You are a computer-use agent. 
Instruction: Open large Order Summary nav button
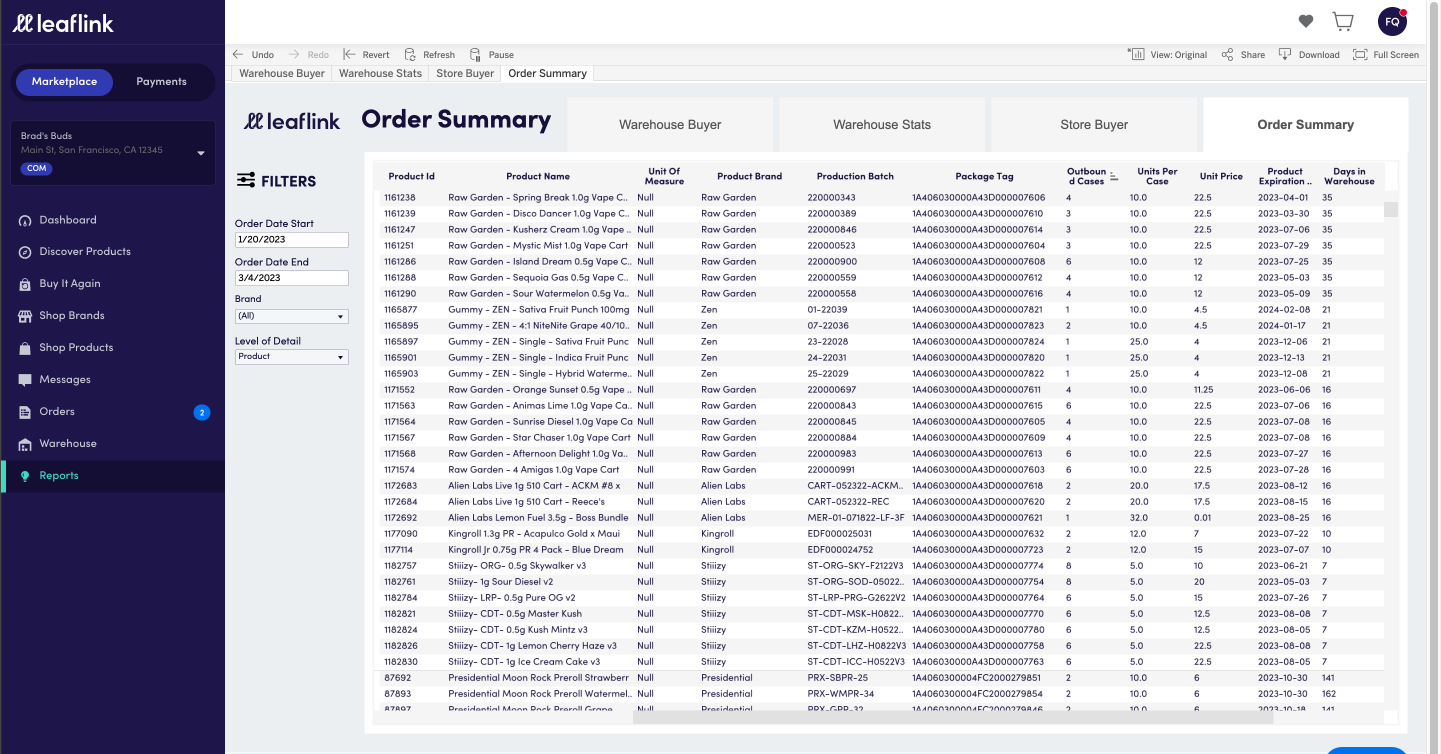pos(1306,125)
